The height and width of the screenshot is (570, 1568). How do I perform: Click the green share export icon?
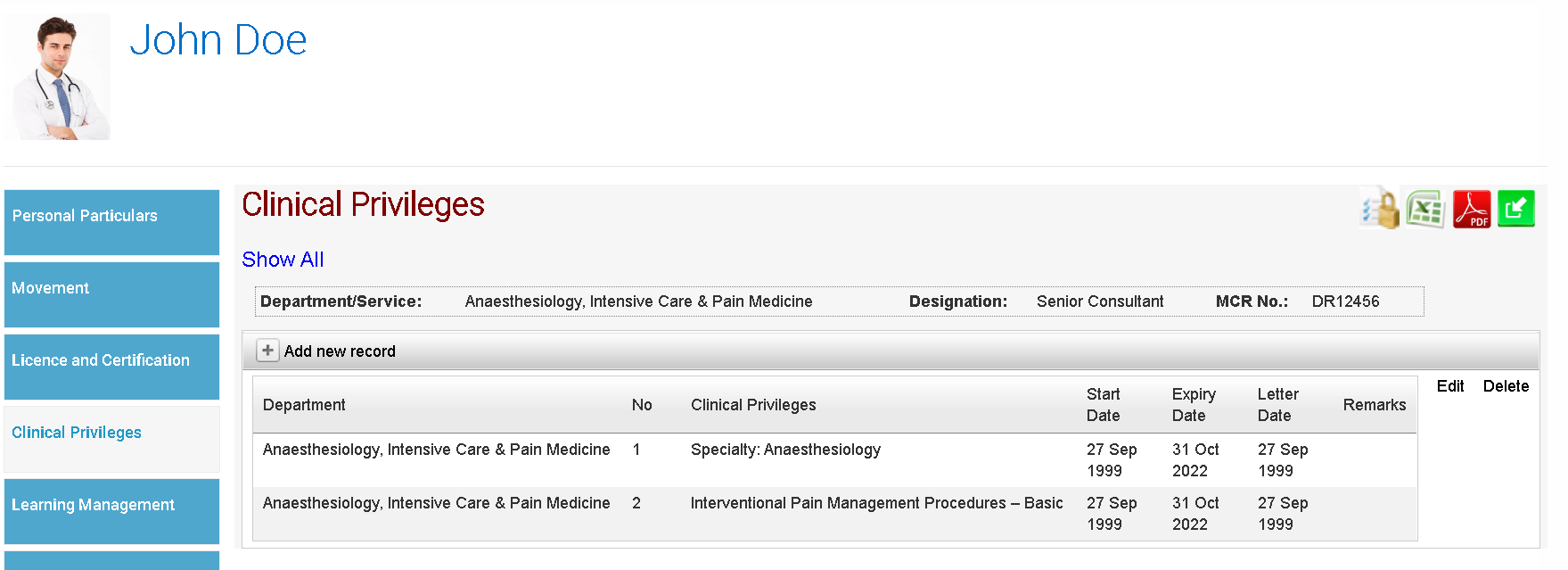coord(1516,209)
